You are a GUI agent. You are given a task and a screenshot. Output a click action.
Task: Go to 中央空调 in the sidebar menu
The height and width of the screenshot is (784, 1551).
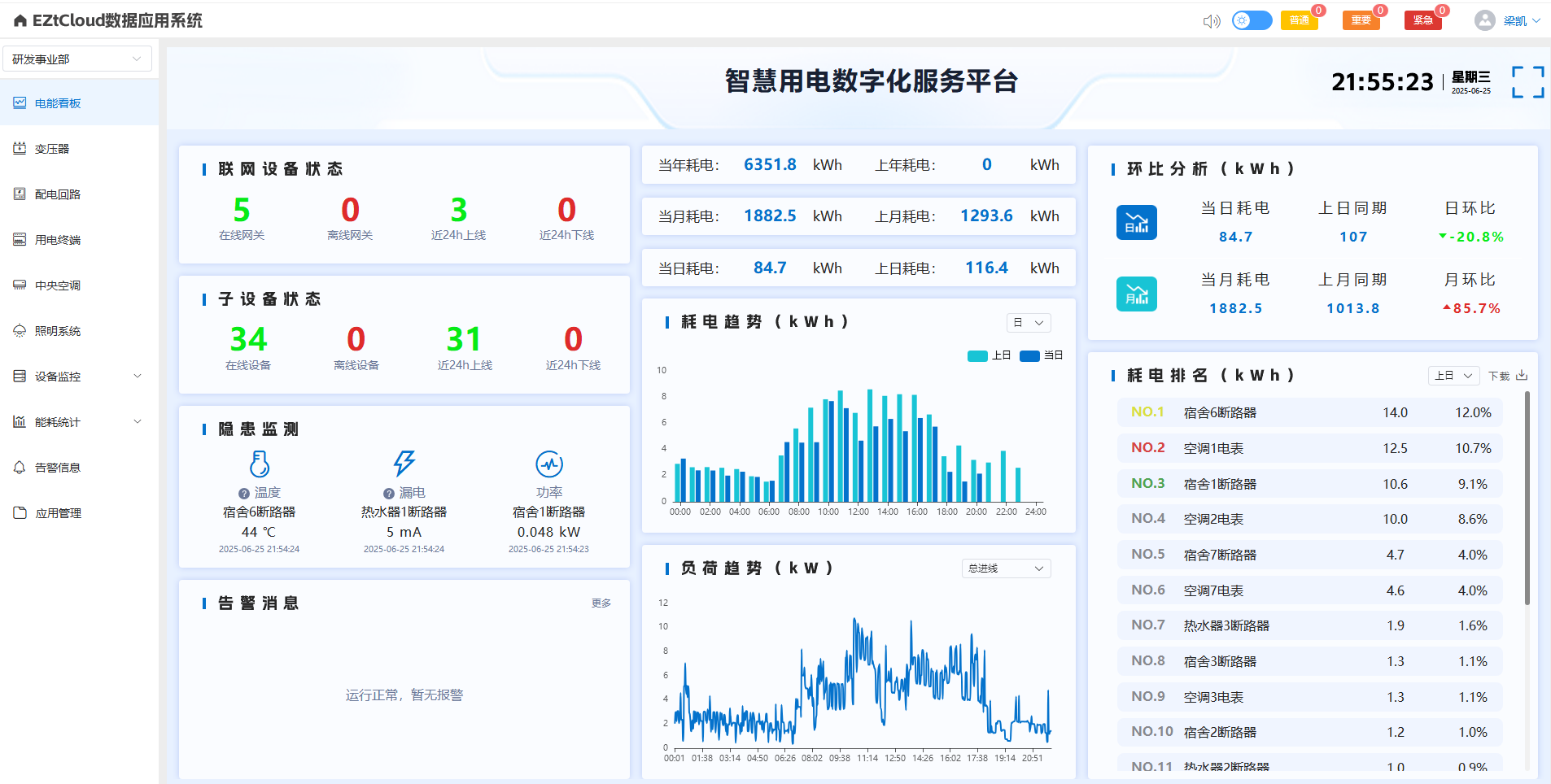coord(57,285)
